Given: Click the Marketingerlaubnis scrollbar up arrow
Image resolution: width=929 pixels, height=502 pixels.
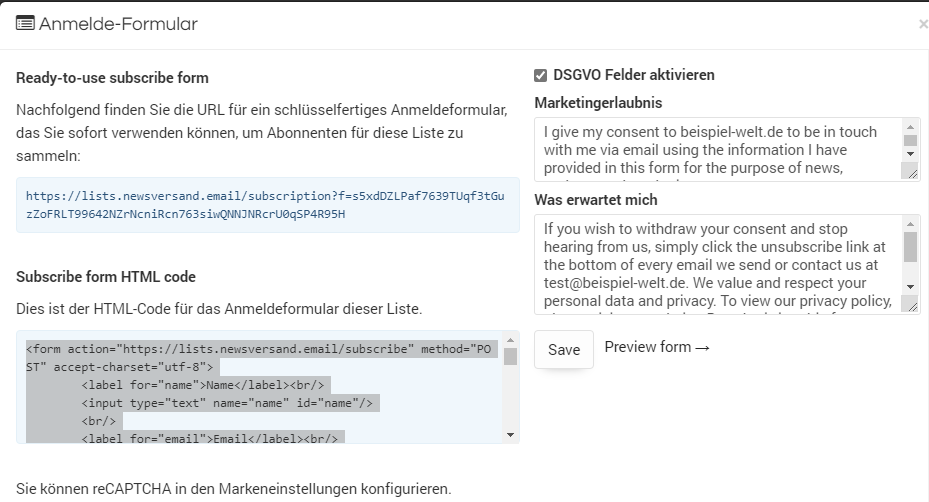Looking at the screenshot, I should click(x=911, y=127).
